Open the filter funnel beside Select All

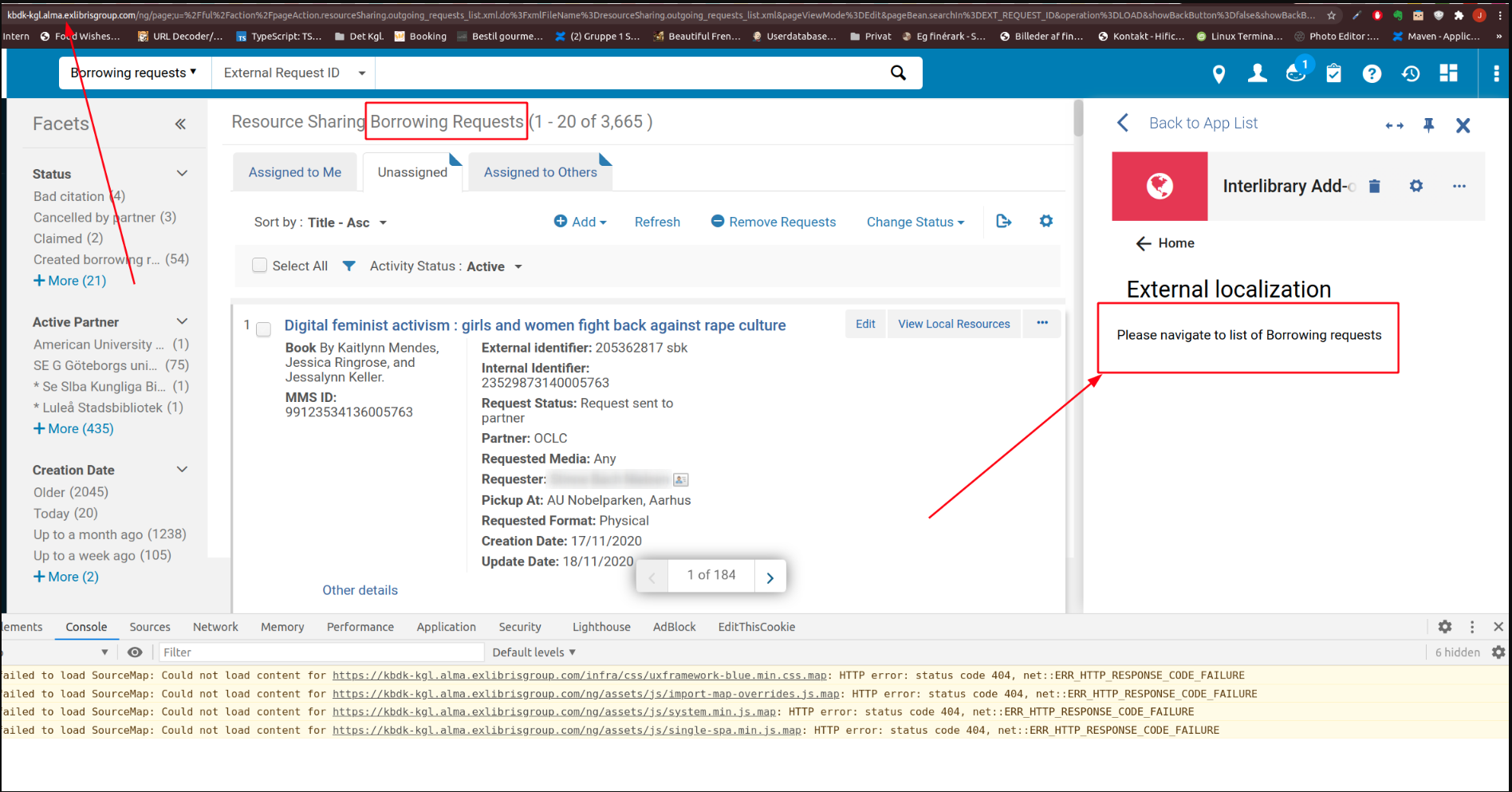(348, 265)
